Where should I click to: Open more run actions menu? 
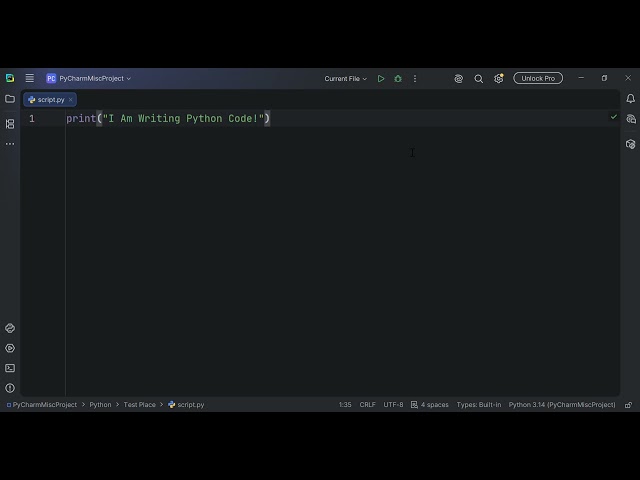[x=415, y=78]
